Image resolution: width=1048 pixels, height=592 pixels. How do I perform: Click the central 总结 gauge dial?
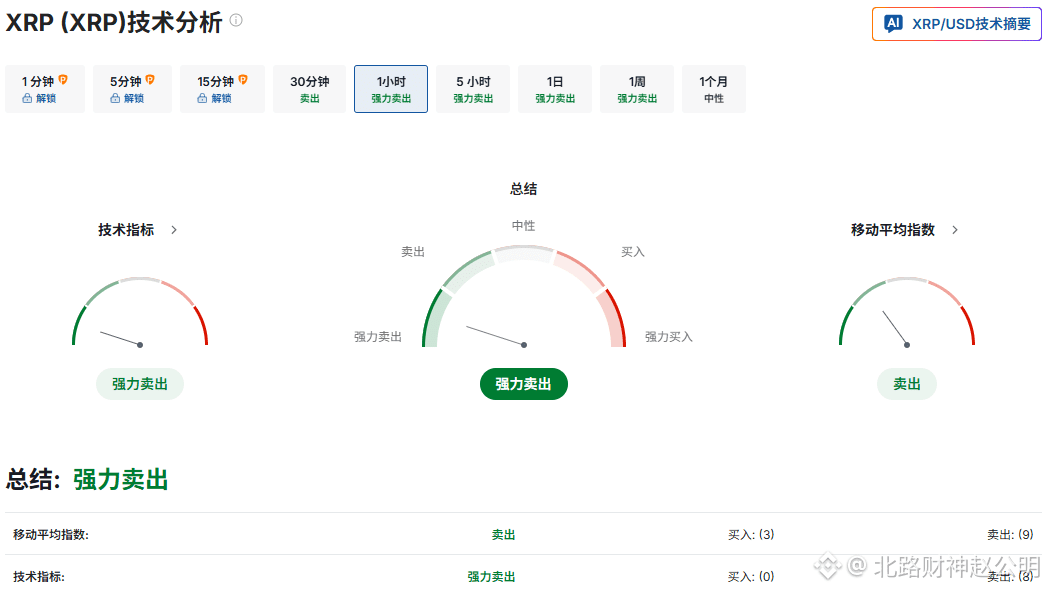[524, 296]
